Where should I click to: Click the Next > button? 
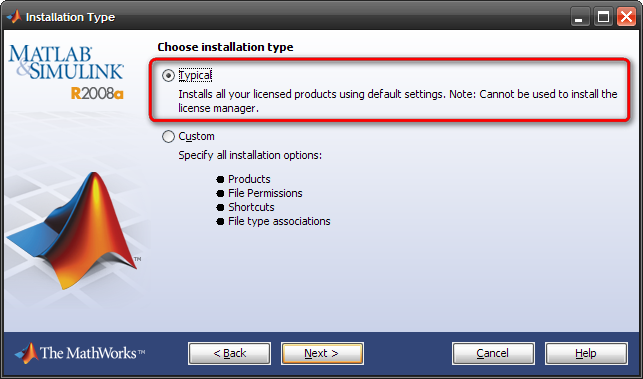(x=322, y=353)
